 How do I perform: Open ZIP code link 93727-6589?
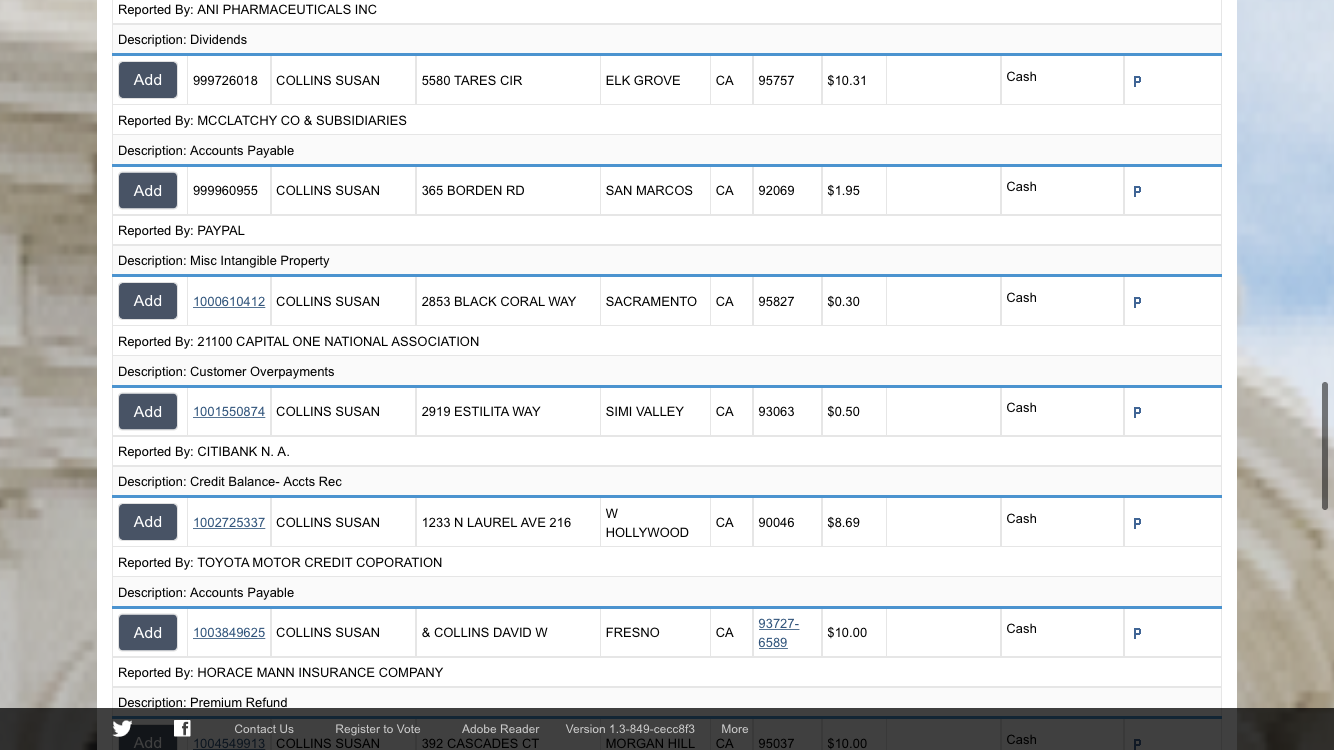778,633
